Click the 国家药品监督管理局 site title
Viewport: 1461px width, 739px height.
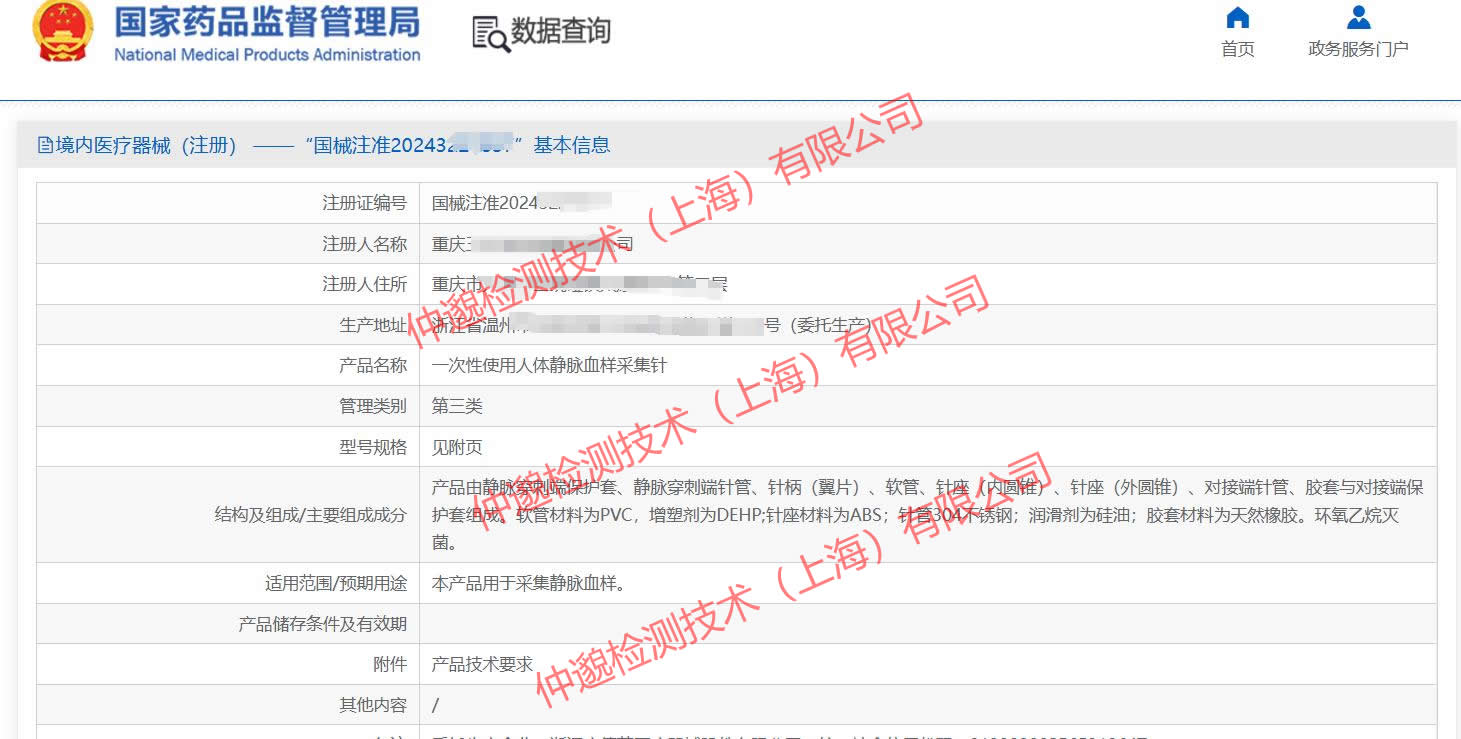pos(267,21)
